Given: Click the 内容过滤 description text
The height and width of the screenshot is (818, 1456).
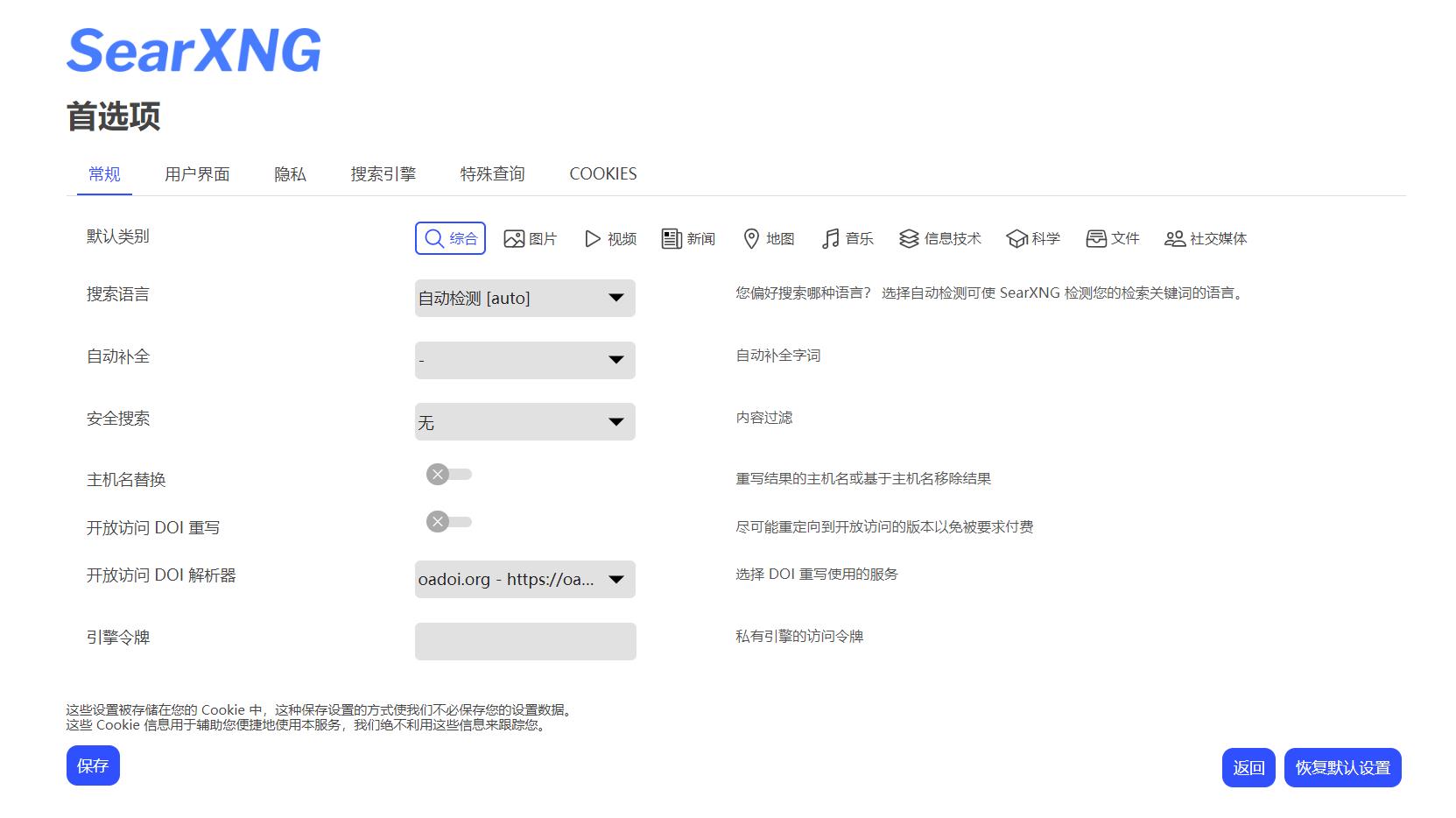Looking at the screenshot, I should tap(764, 418).
